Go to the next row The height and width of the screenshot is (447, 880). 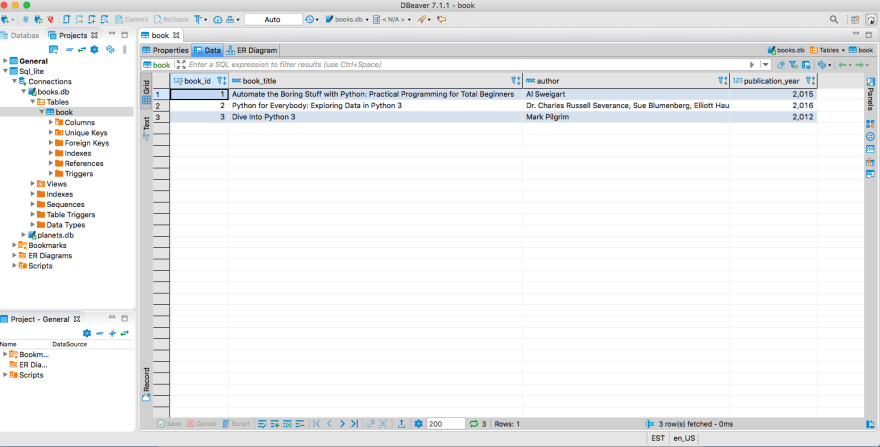[342, 424]
